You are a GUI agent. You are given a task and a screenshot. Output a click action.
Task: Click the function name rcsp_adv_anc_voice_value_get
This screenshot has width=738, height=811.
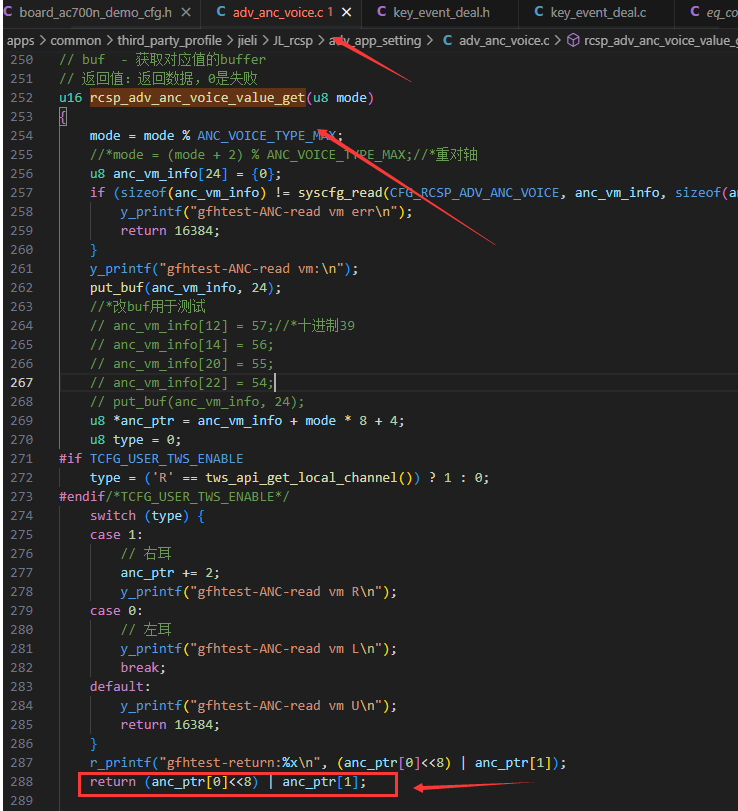198,98
